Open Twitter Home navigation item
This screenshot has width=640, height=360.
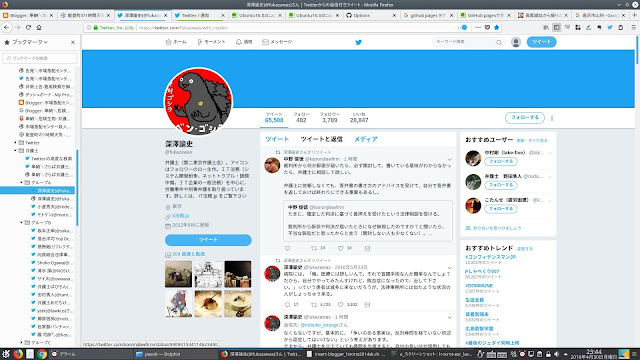coord(176,42)
